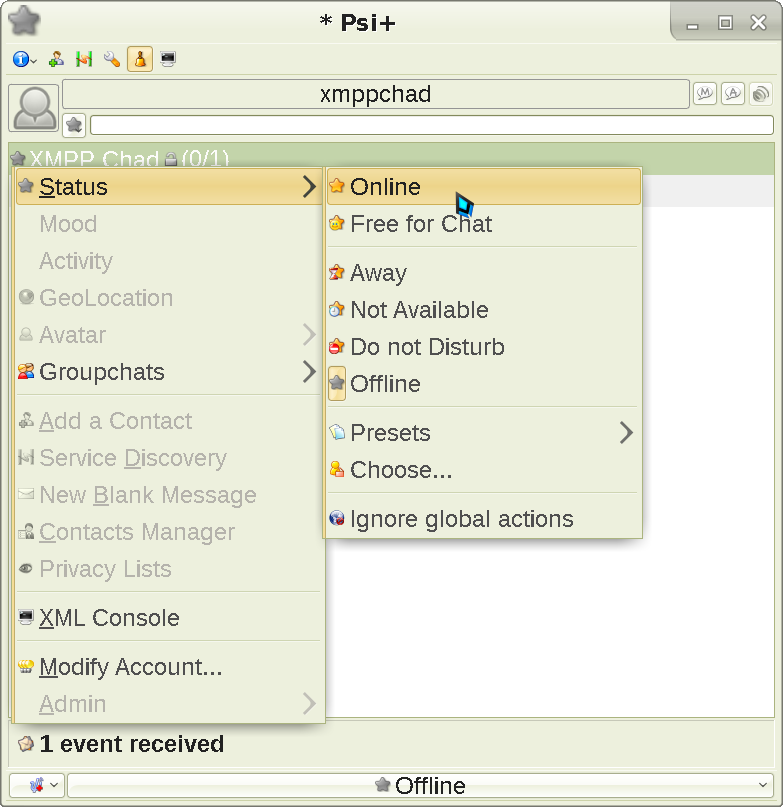The width and height of the screenshot is (783, 807).
Task: Toggle Ignore global actions
Action: point(461,519)
